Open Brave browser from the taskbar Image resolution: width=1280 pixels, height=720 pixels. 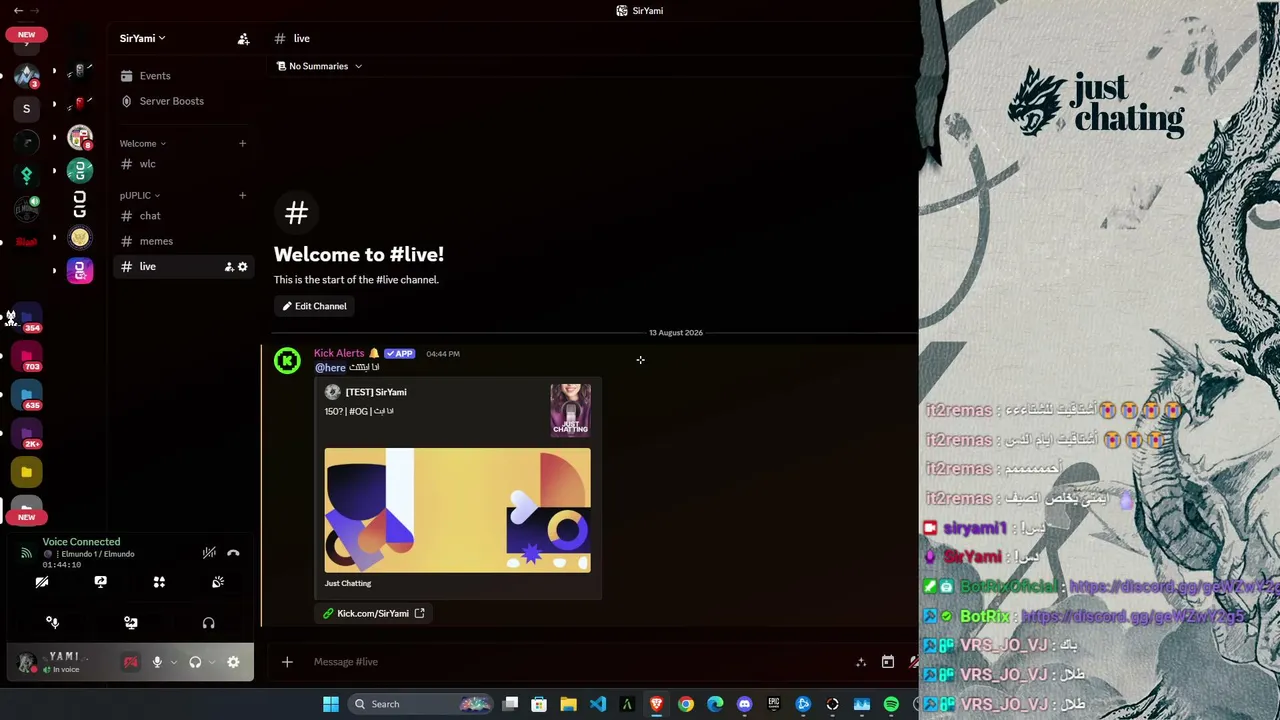coord(656,704)
